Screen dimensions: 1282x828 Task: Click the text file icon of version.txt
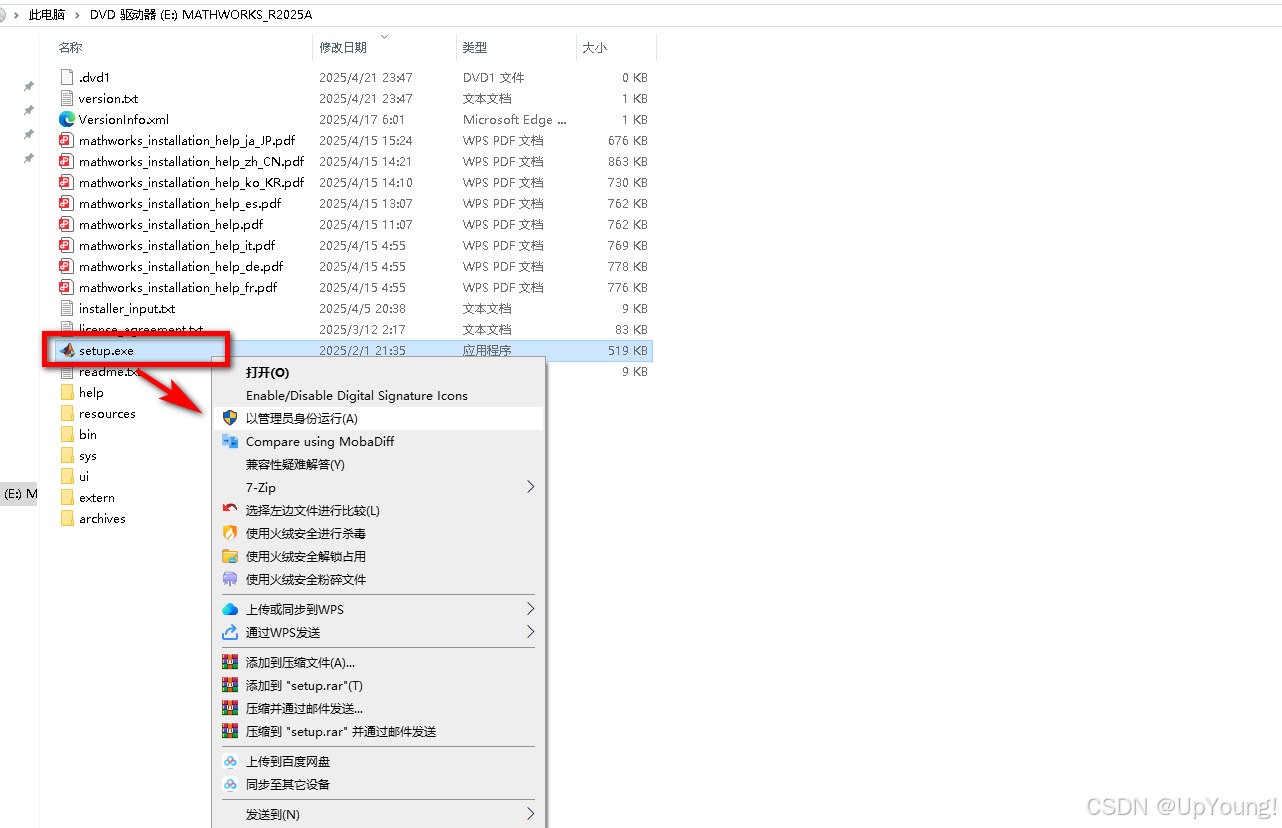point(67,98)
